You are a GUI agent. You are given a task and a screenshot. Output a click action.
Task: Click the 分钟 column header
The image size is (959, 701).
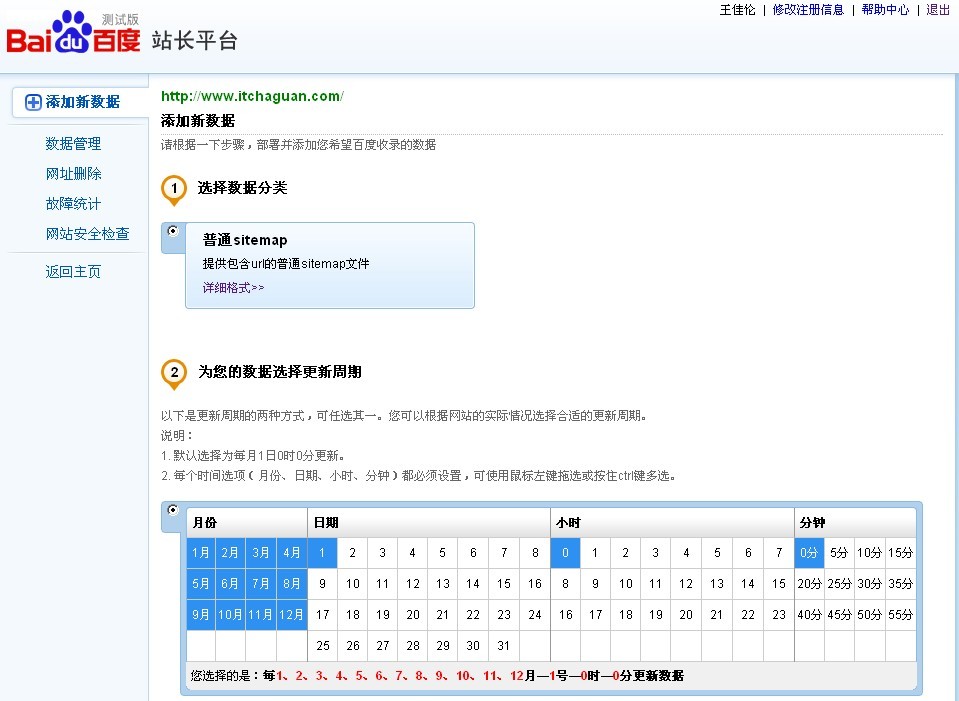(855, 522)
